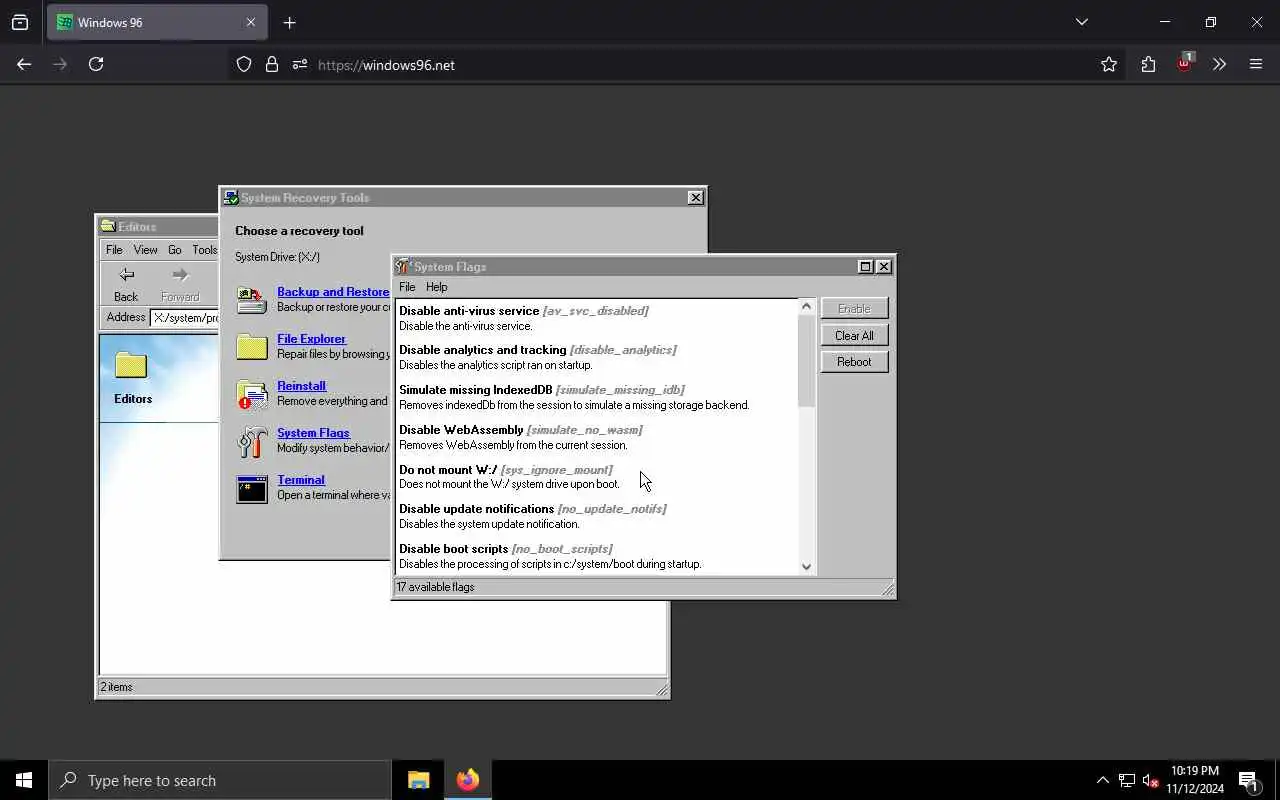This screenshot has height=800, width=1280.
Task: Click the taskbar clock and date
Action: pos(1195,780)
